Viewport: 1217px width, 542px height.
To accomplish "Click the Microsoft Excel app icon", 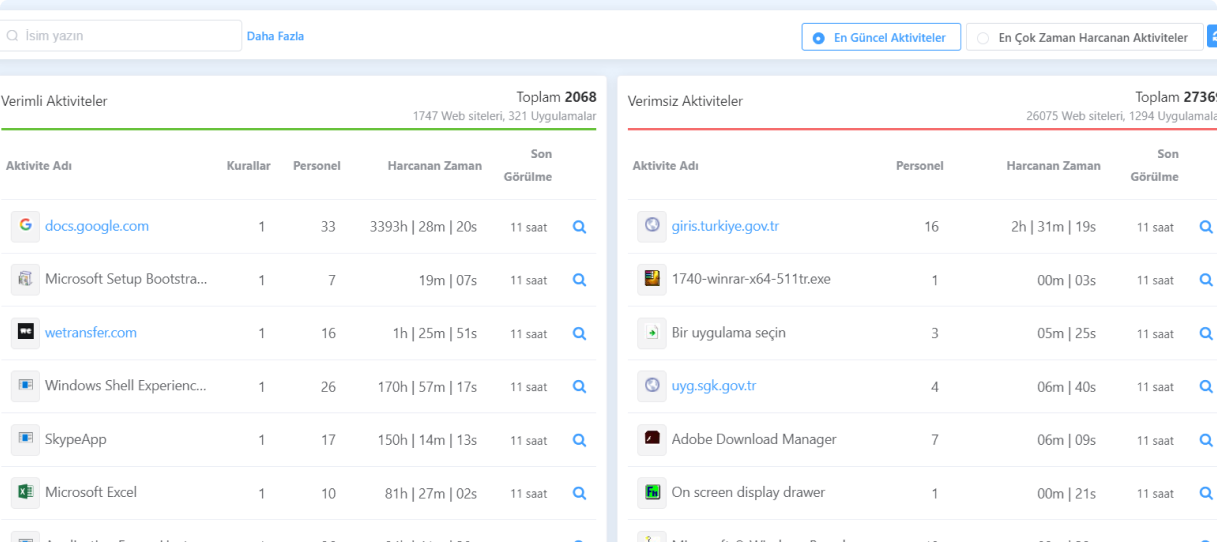I will (x=25, y=492).
